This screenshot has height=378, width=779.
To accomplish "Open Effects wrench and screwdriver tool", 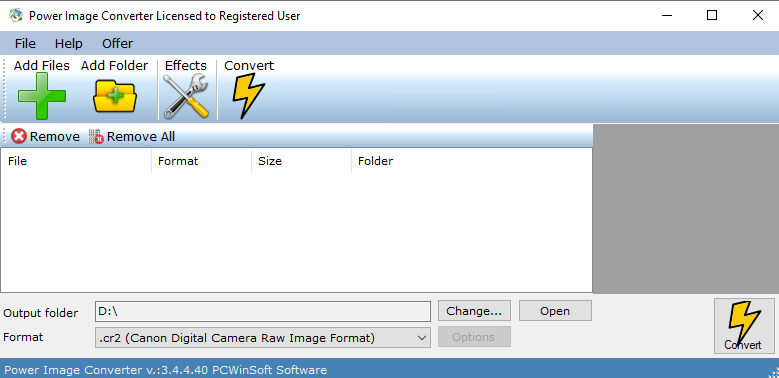I will [x=186, y=96].
